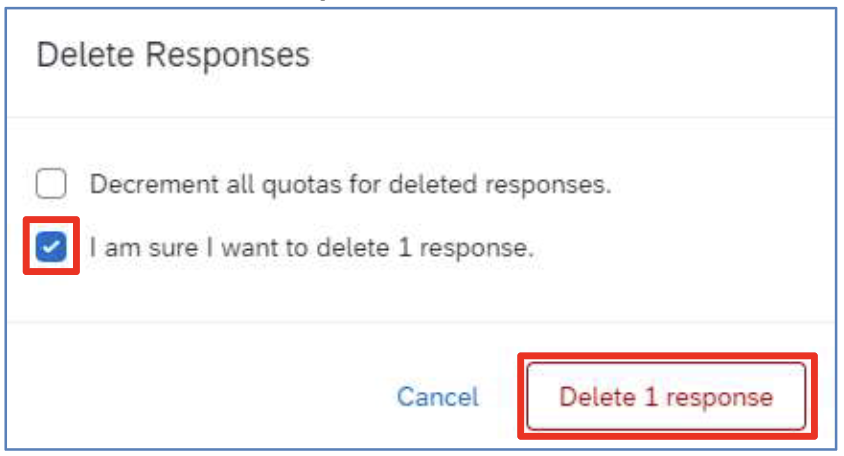This screenshot has width=844, height=456.
Task: Click the word 'Responses' in the dialog header
Action: click(x=228, y=55)
